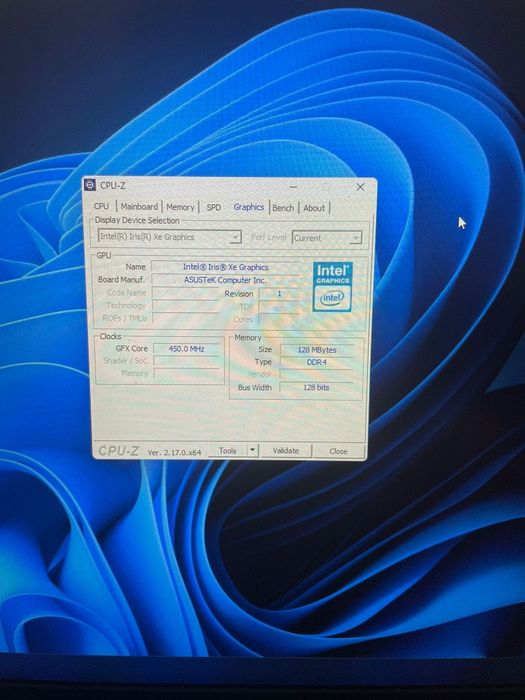This screenshot has width=525, height=700.
Task: Select the Graphics tab
Action: pyautogui.click(x=249, y=207)
